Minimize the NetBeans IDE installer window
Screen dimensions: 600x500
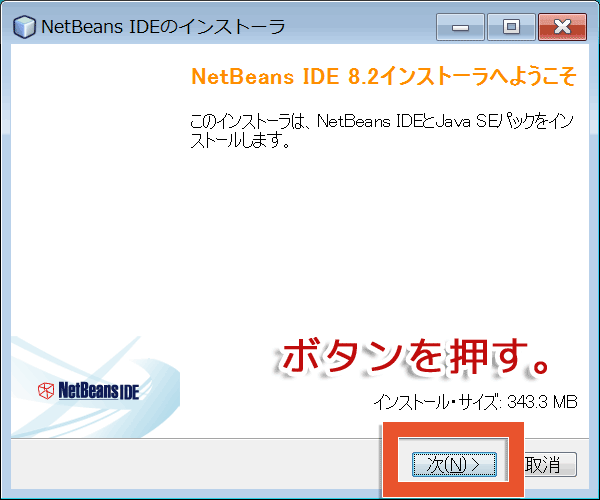coord(460,27)
